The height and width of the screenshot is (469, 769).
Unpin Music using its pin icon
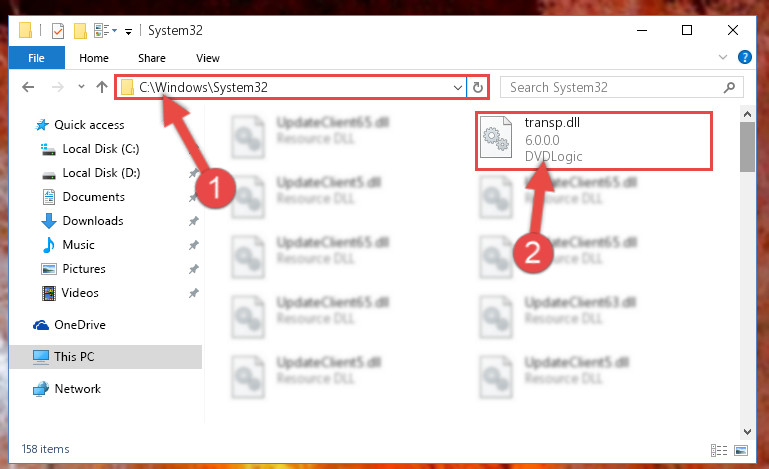pyautogui.click(x=194, y=245)
